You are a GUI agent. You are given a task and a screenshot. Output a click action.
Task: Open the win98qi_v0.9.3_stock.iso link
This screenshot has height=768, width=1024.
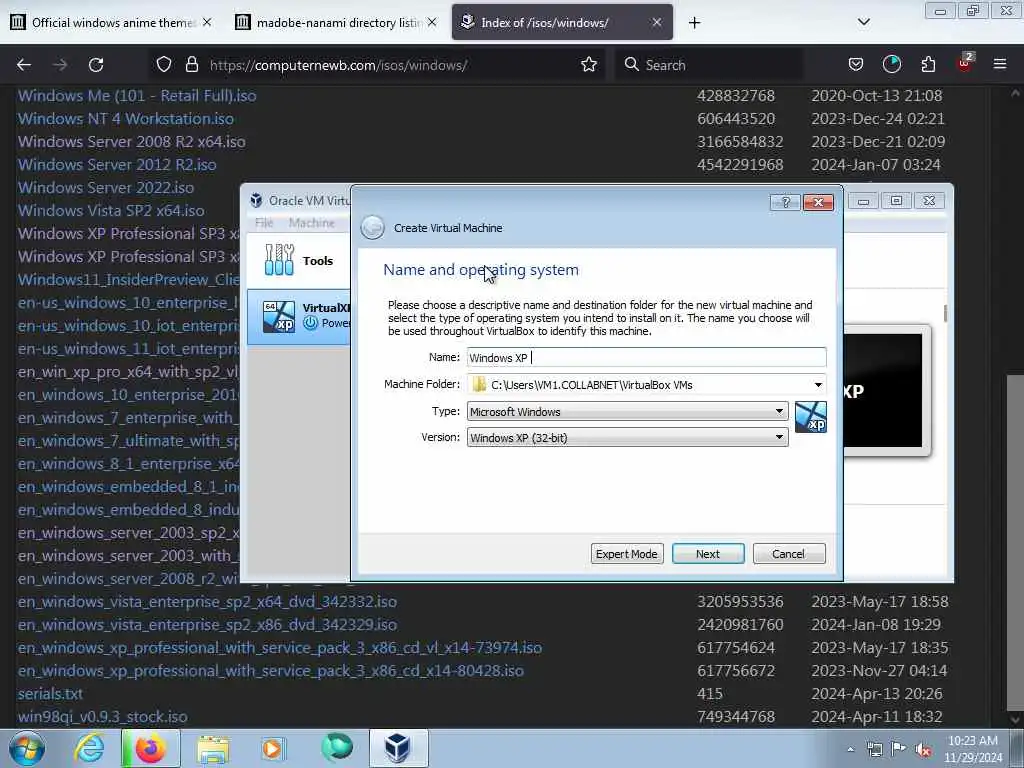103,716
